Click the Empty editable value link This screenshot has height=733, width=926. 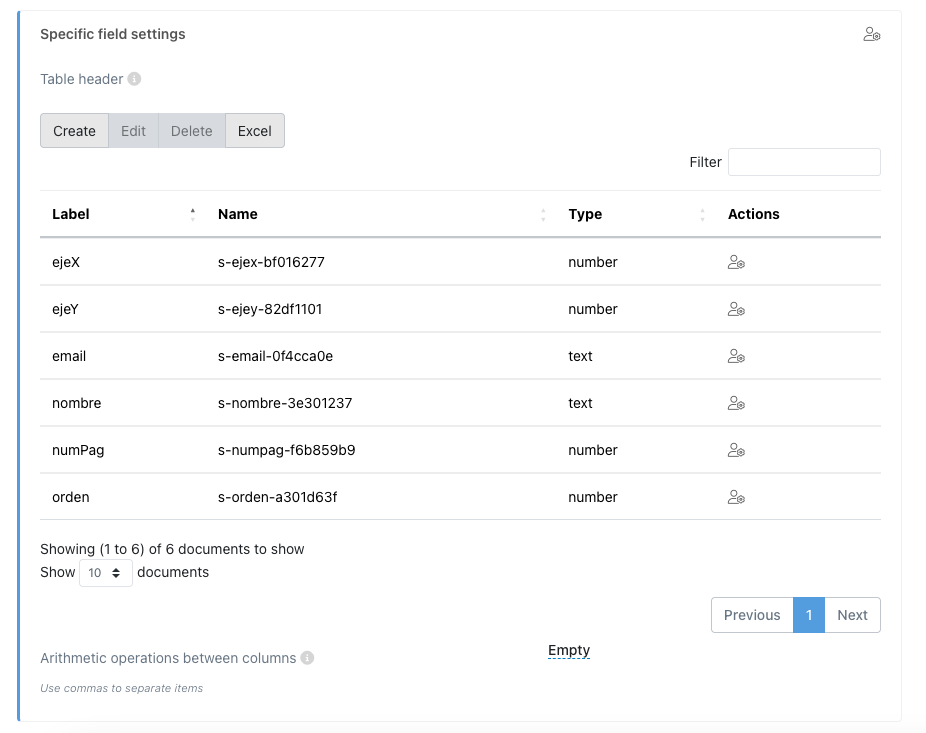point(569,650)
